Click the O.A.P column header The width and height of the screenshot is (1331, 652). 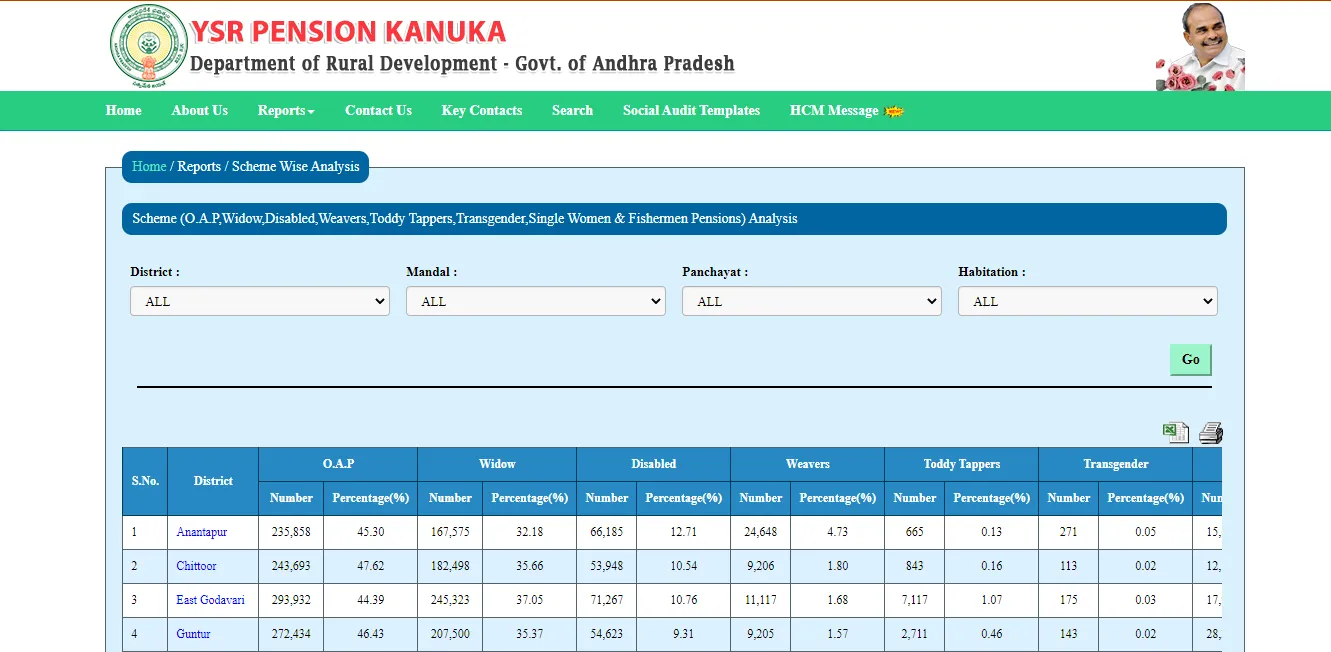point(338,464)
